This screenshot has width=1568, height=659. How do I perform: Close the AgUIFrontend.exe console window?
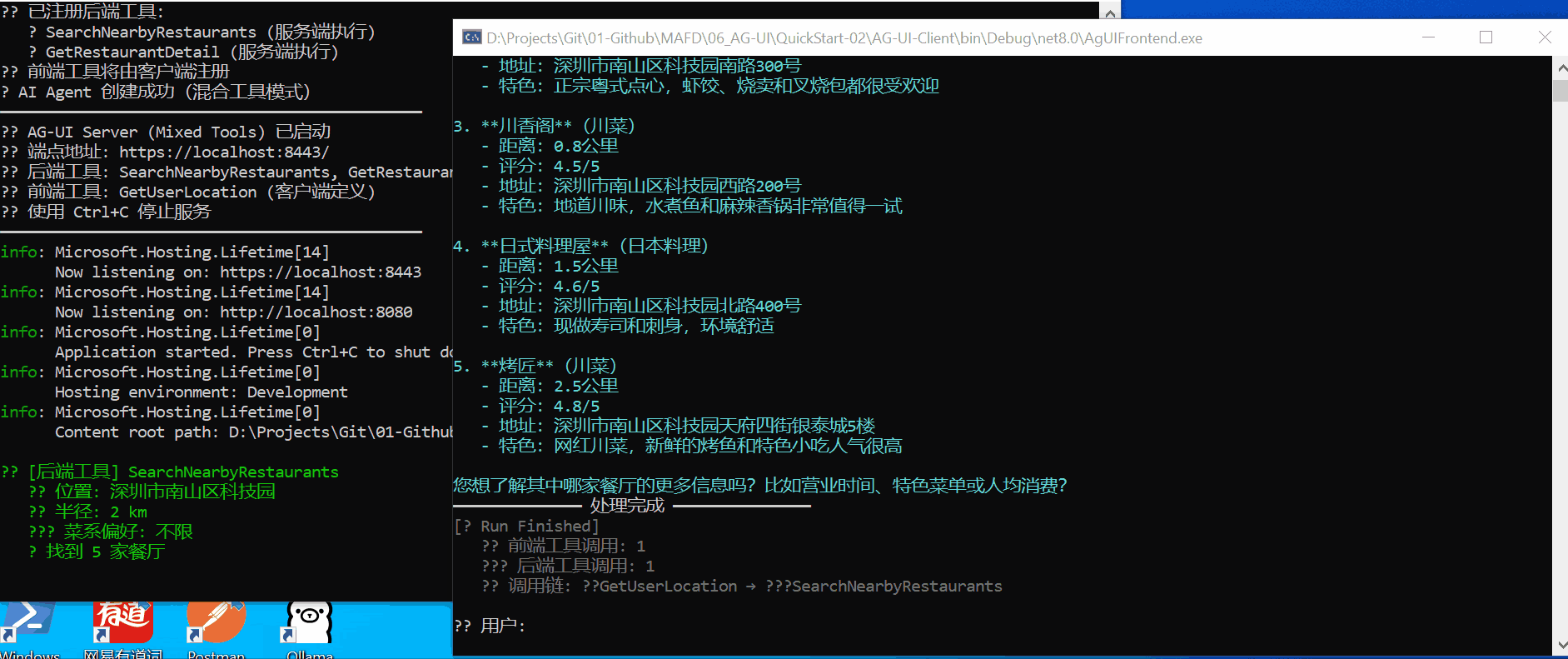pos(1545,37)
